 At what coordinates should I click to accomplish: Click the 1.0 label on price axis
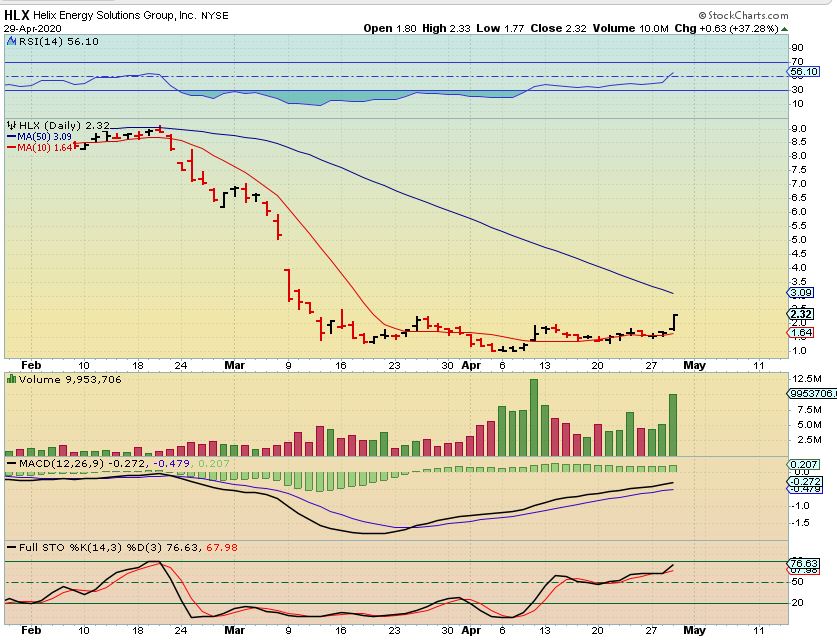pos(799,351)
